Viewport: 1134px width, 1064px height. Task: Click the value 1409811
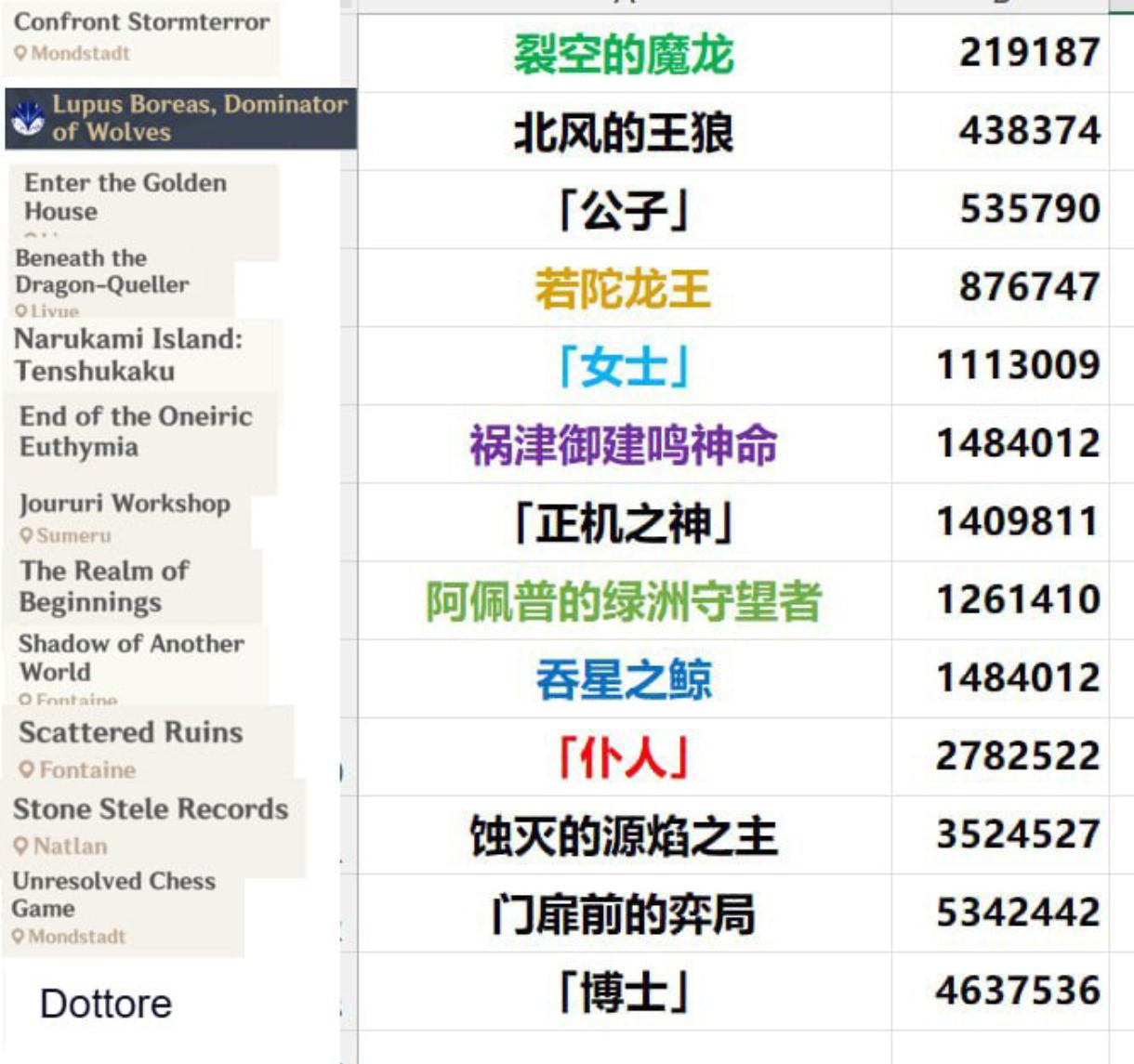tap(1018, 520)
